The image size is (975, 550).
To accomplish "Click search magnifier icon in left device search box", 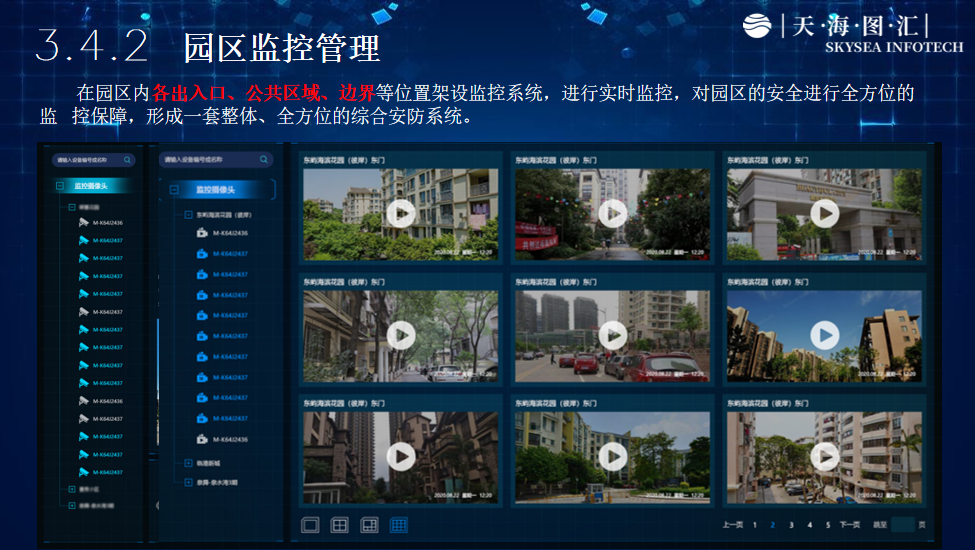I will coord(127,159).
